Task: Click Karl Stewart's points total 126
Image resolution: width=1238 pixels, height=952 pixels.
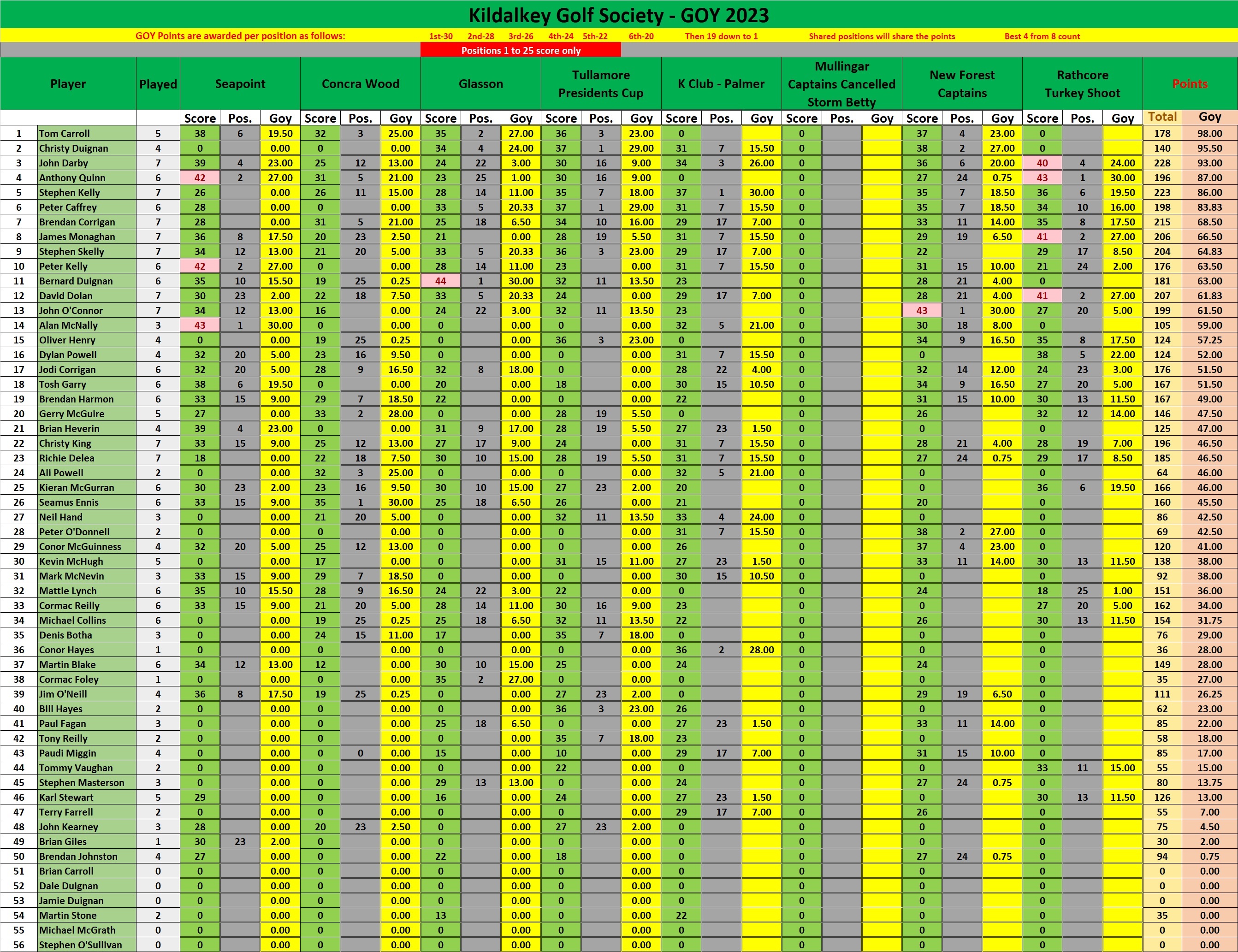Action: [x=1162, y=797]
